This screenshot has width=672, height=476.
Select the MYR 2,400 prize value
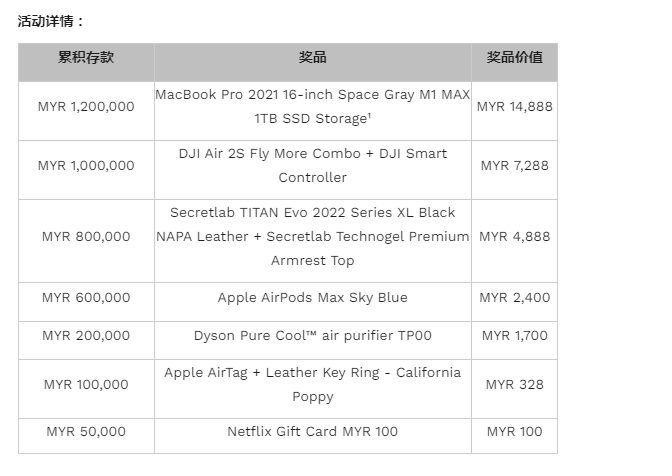click(x=514, y=298)
